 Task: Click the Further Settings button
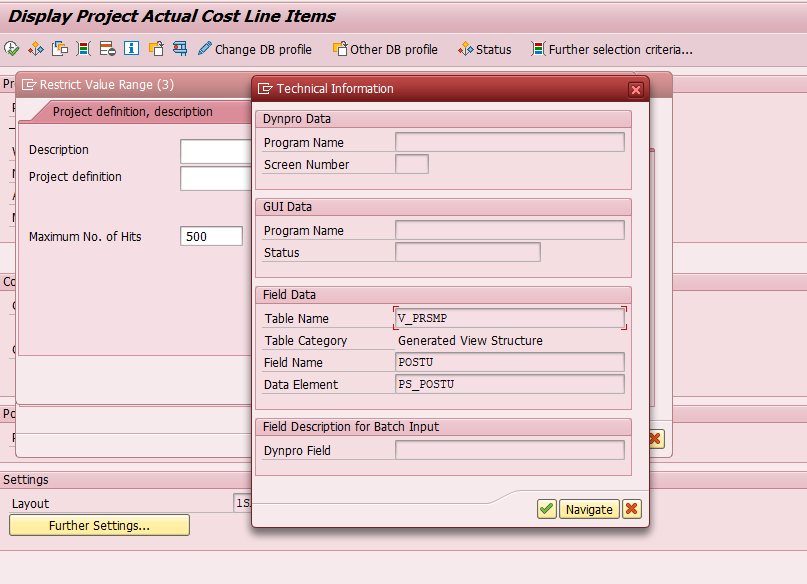(98, 525)
